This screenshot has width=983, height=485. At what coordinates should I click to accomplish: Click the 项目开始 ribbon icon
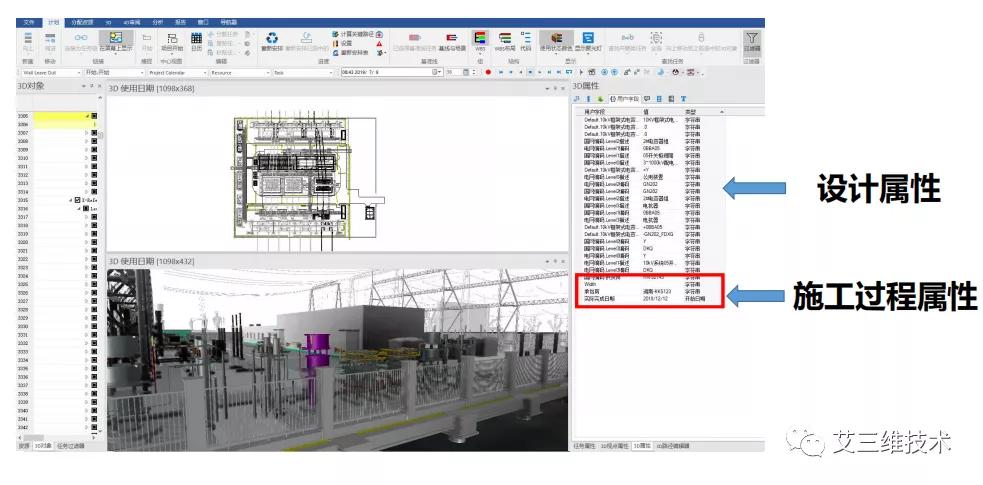(172, 40)
